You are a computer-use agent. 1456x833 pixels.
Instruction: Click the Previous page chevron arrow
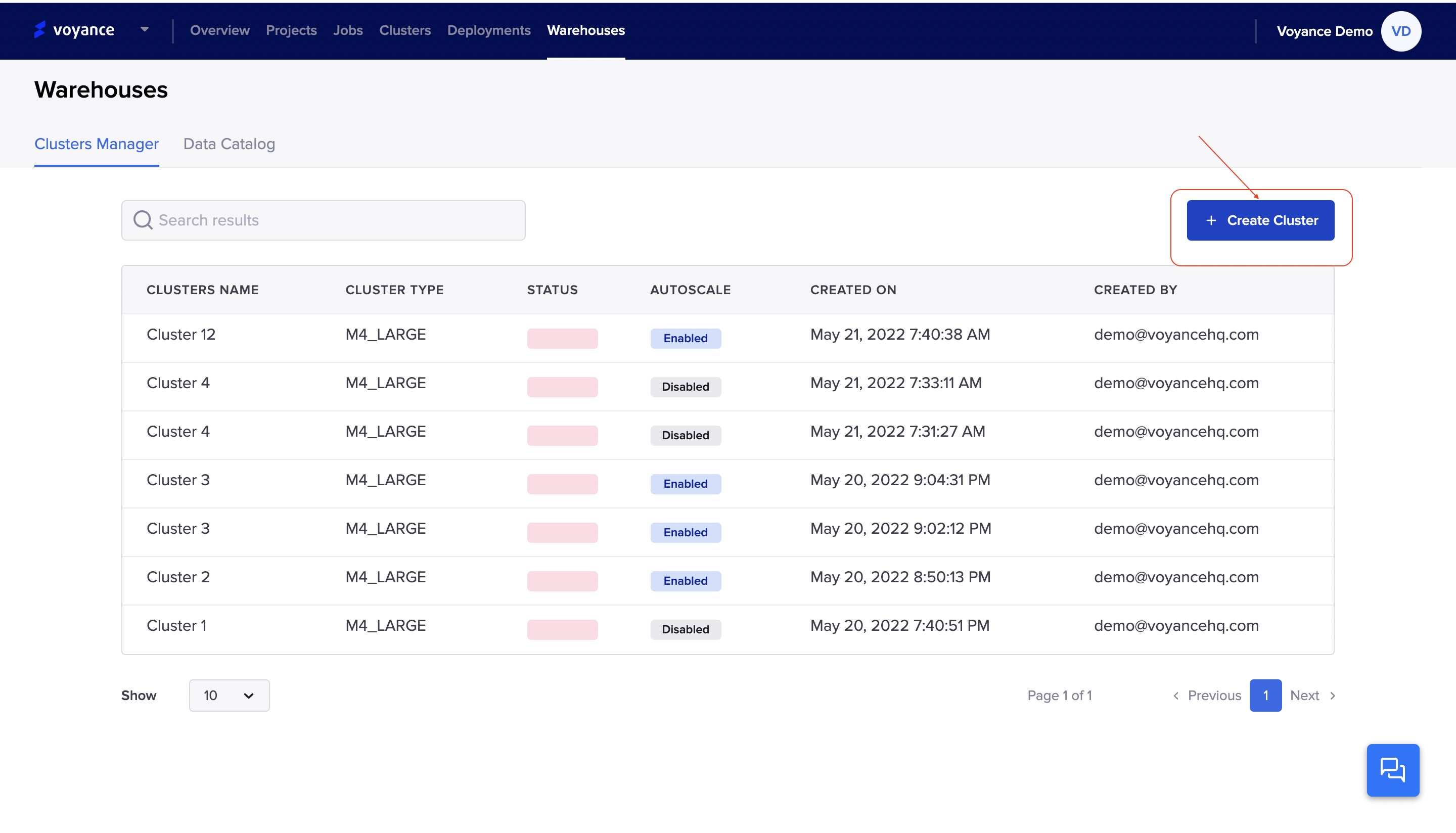[1176, 696]
